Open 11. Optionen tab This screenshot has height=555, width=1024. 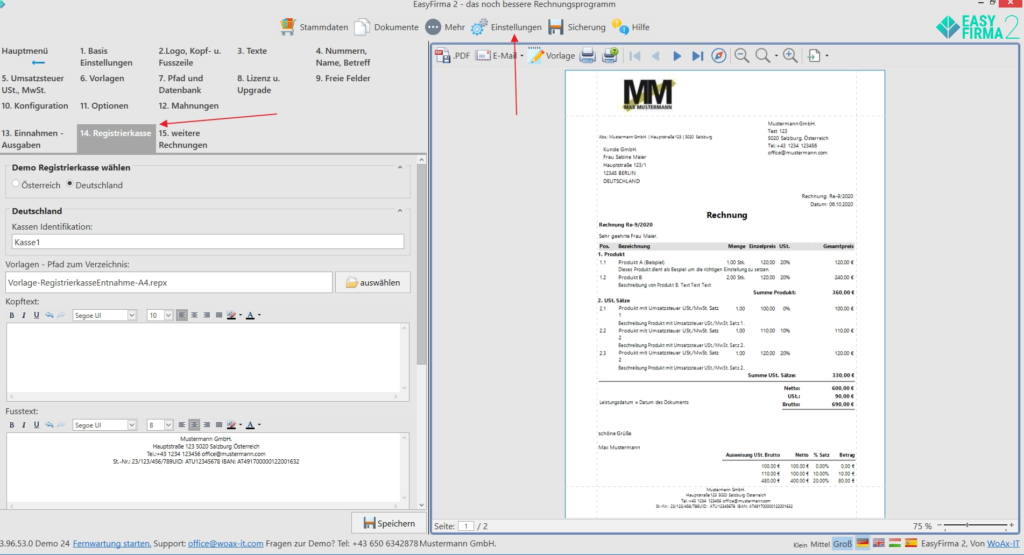coord(104,106)
